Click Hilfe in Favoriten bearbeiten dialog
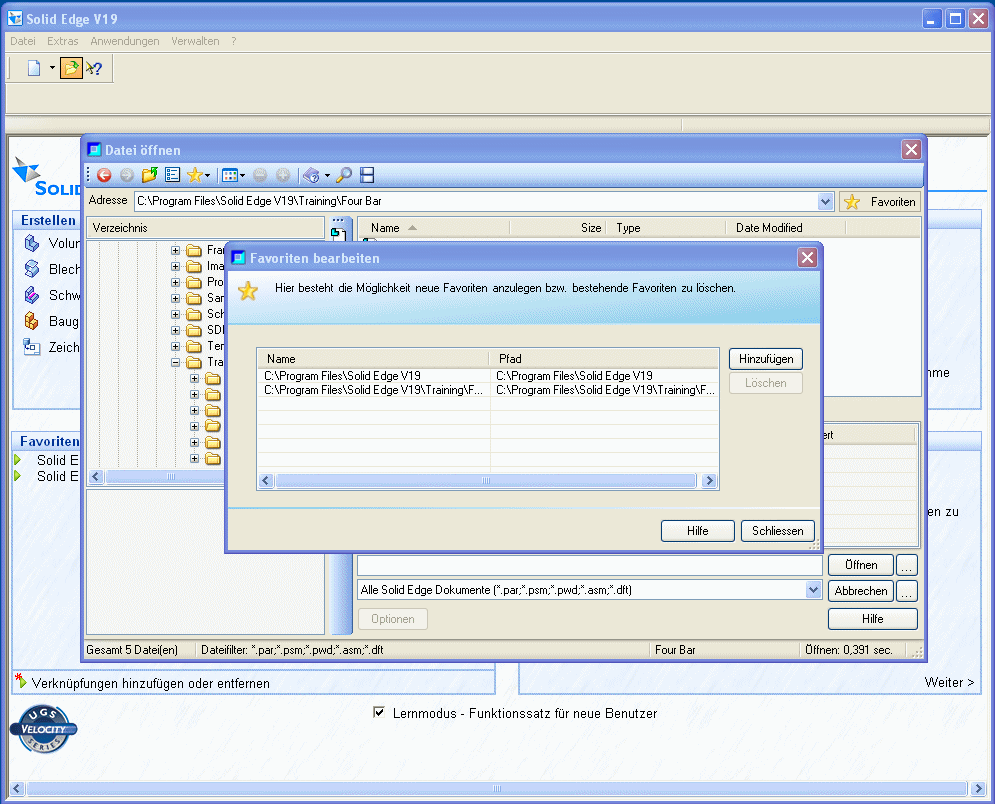 (697, 531)
